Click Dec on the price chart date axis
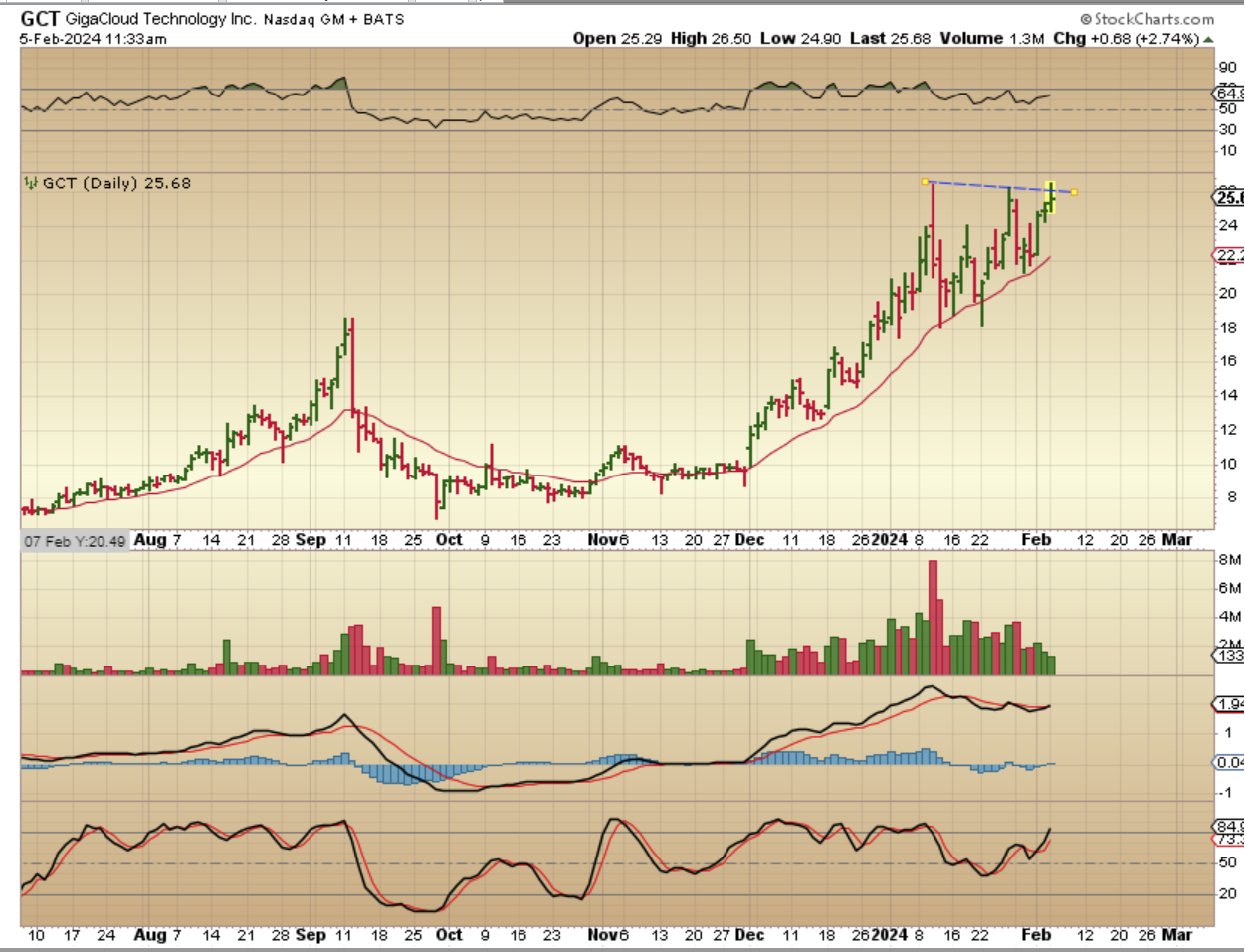This screenshot has width=1245, height=952. (749, 539)
